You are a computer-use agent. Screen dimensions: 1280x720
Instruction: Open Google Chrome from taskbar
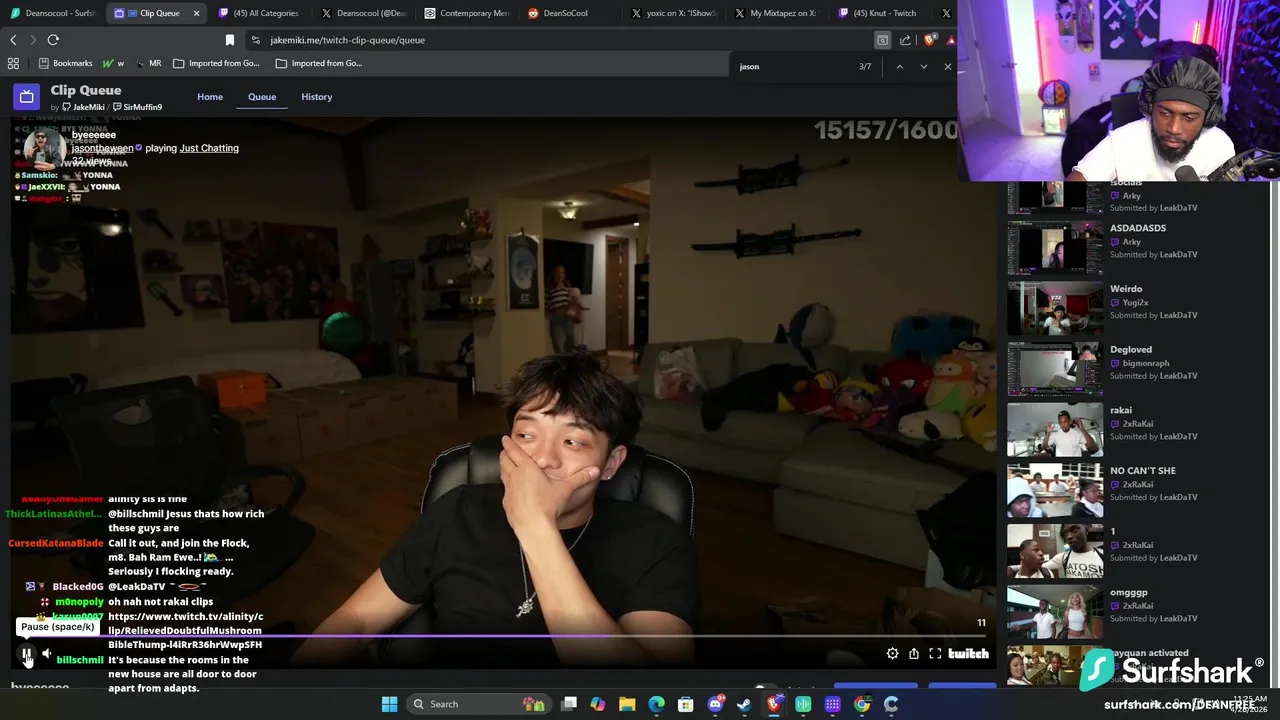pos(862,704)
